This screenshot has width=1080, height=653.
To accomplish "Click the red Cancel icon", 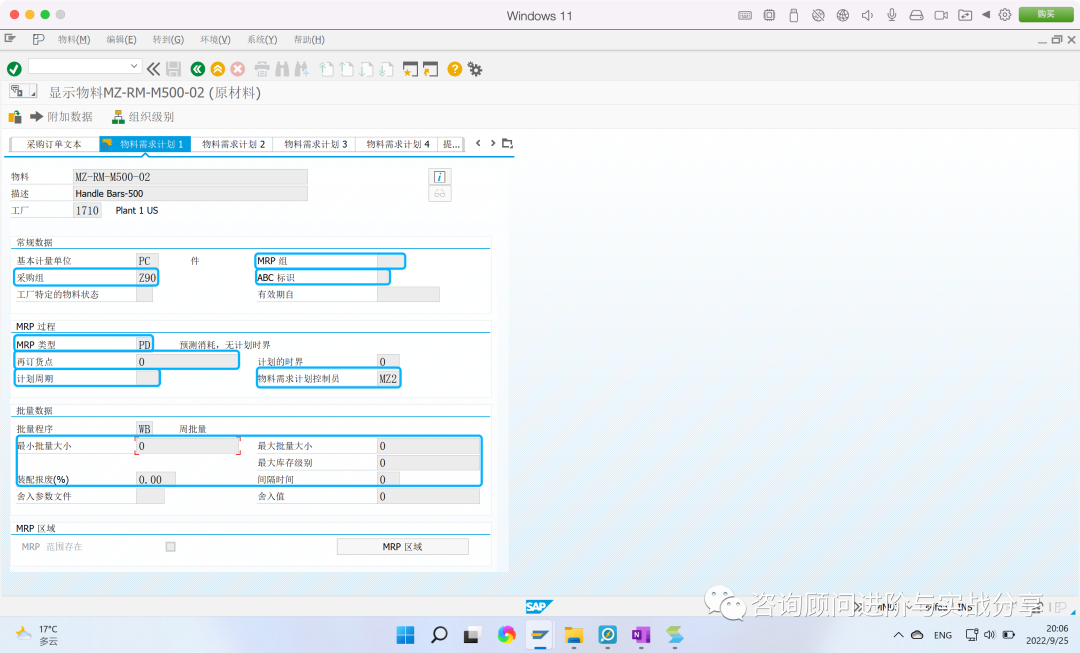I will 236,69.
